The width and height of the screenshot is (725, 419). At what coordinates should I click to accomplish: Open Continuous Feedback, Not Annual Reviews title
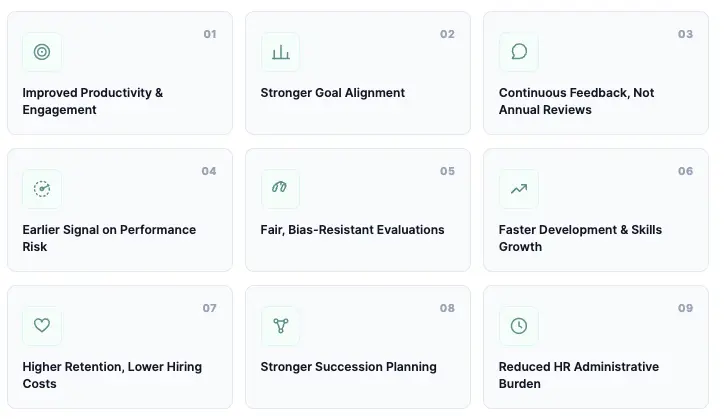[x=576, y=101]
